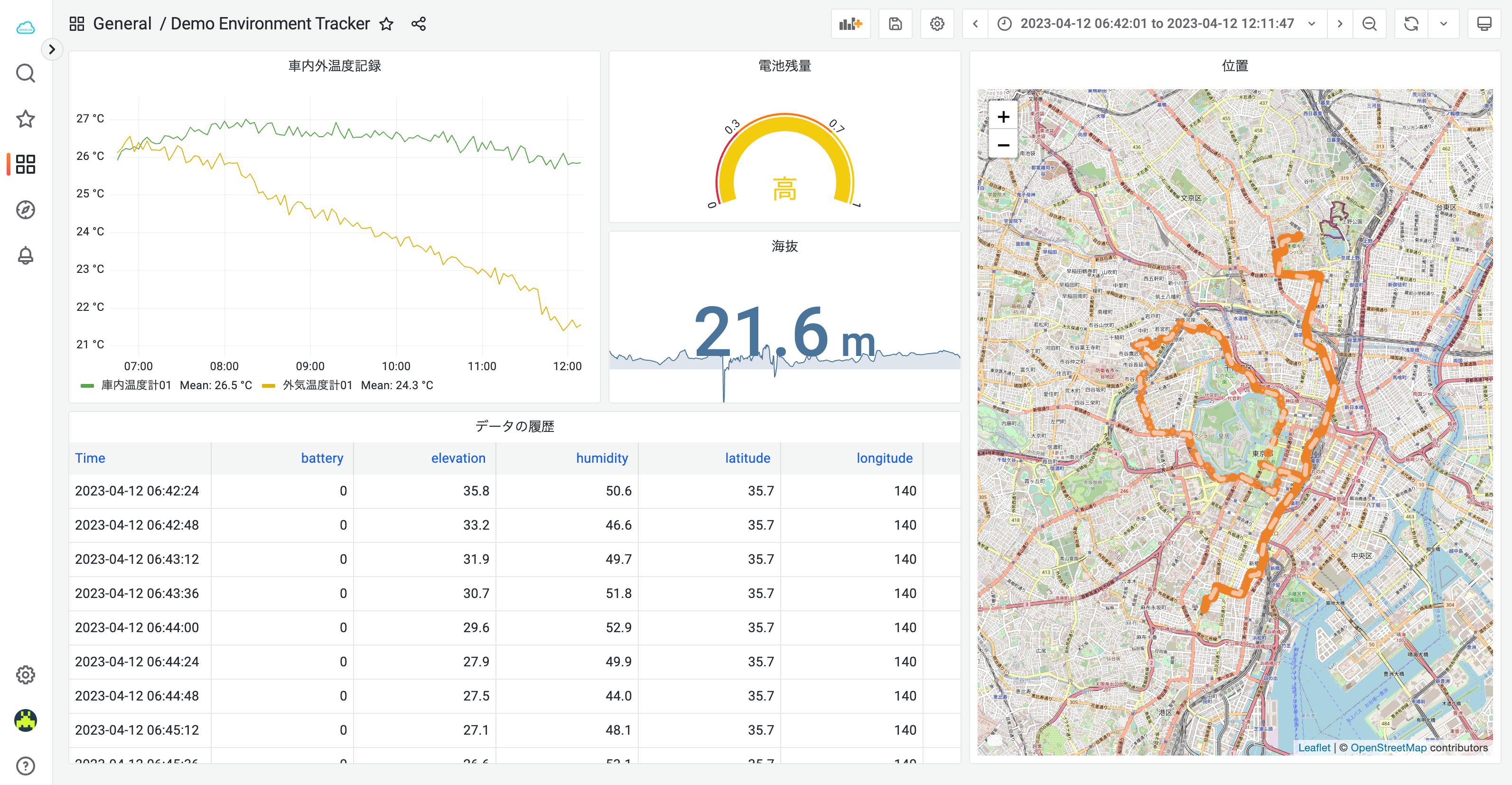The width and height of the screenshot is (1512, 785).
Task: Toggle the 外気温度計01 series in the legend
Action: (317, 385)
